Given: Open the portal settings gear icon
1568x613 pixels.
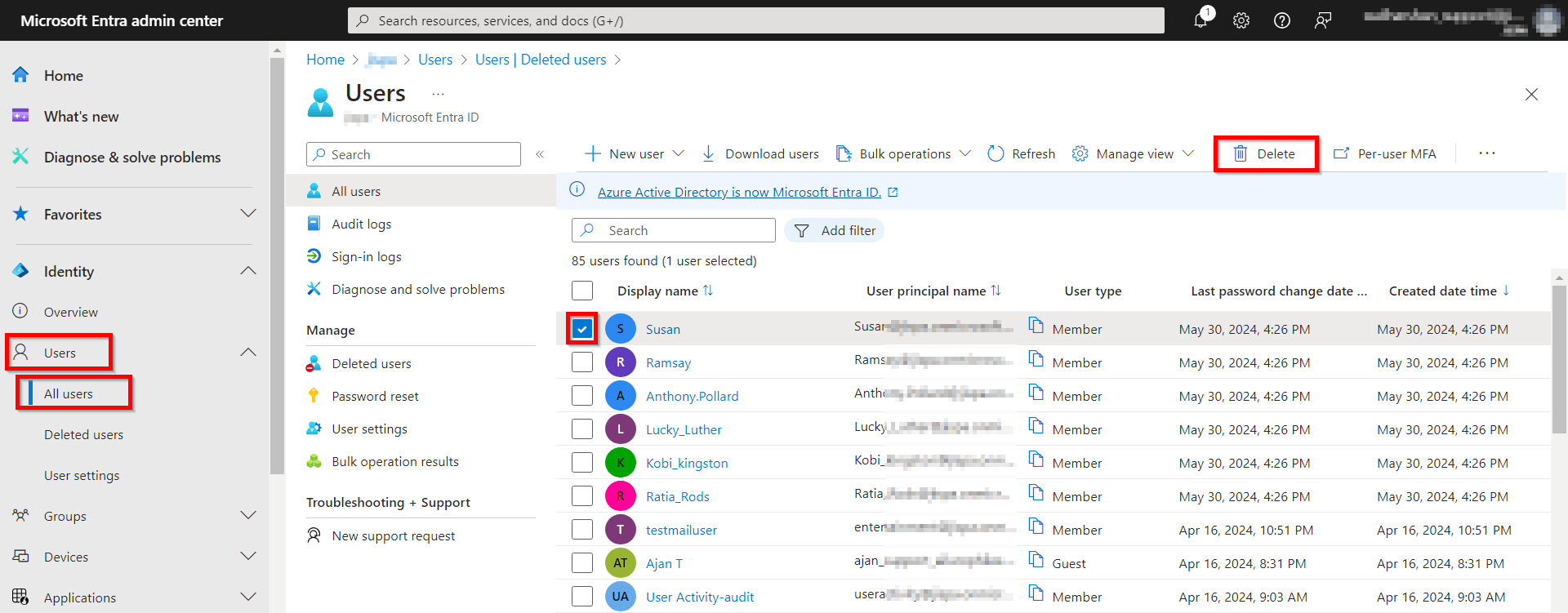Looking at the screenshot, I should pyautogui.click(x=1241, y=20).
